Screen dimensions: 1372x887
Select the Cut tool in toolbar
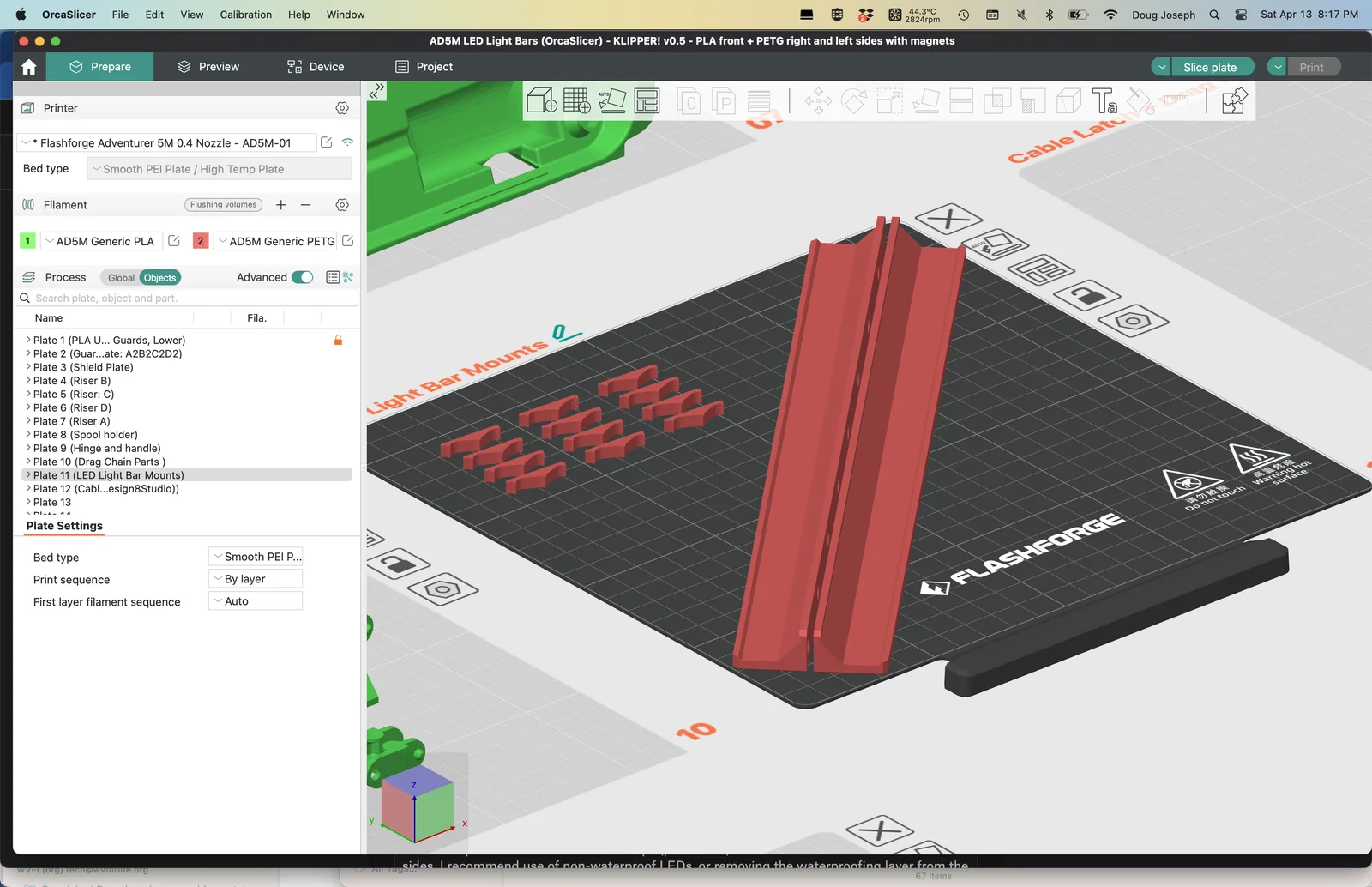(x=961, y=101)
